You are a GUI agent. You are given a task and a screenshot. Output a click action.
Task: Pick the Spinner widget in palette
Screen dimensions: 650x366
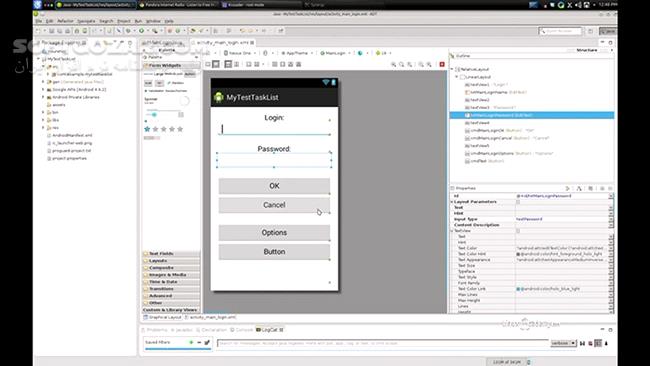(x=152, y=100)
